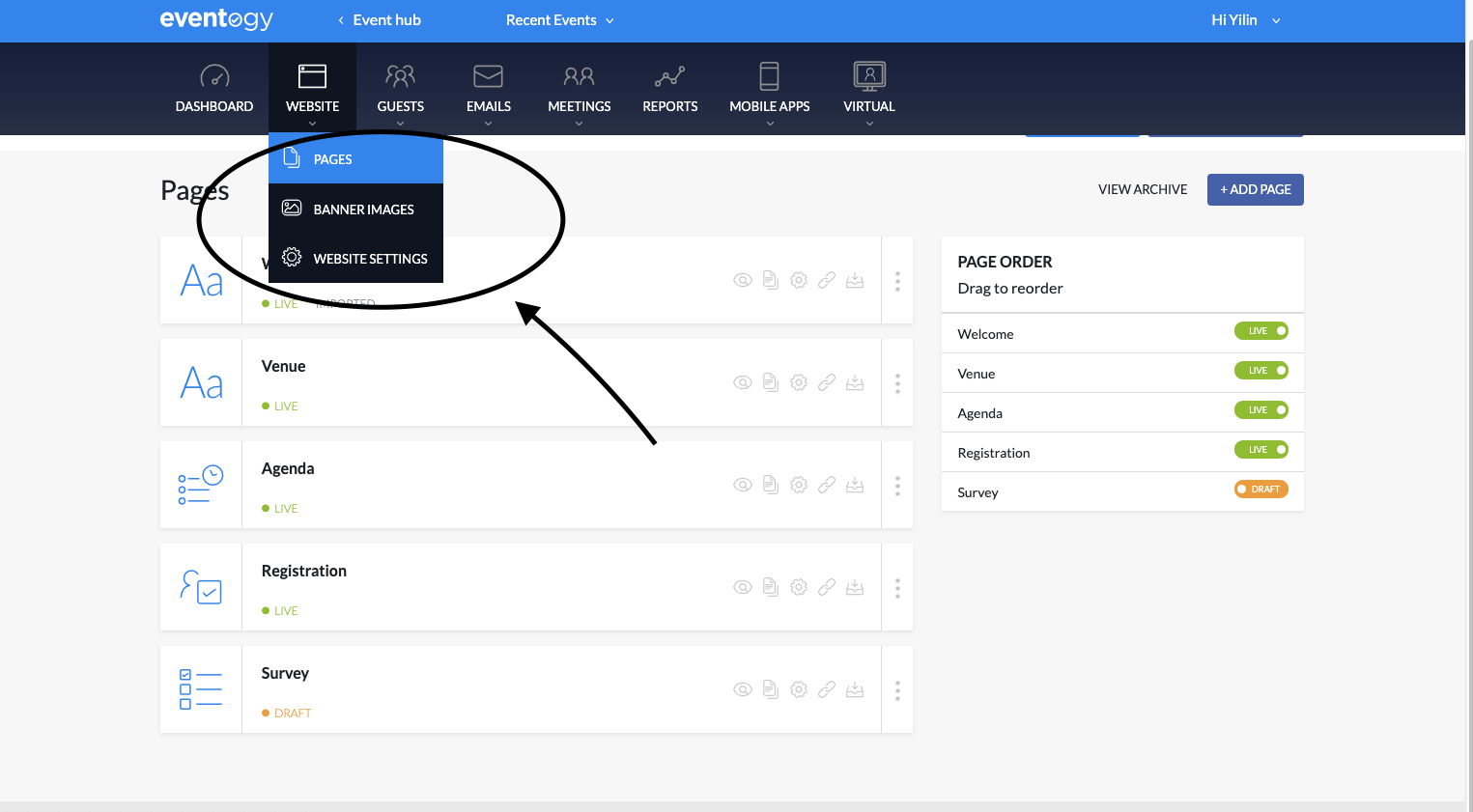Toggle Welcome page live switch
The width and height of the screenshot is (1473, 812).
1261,331
